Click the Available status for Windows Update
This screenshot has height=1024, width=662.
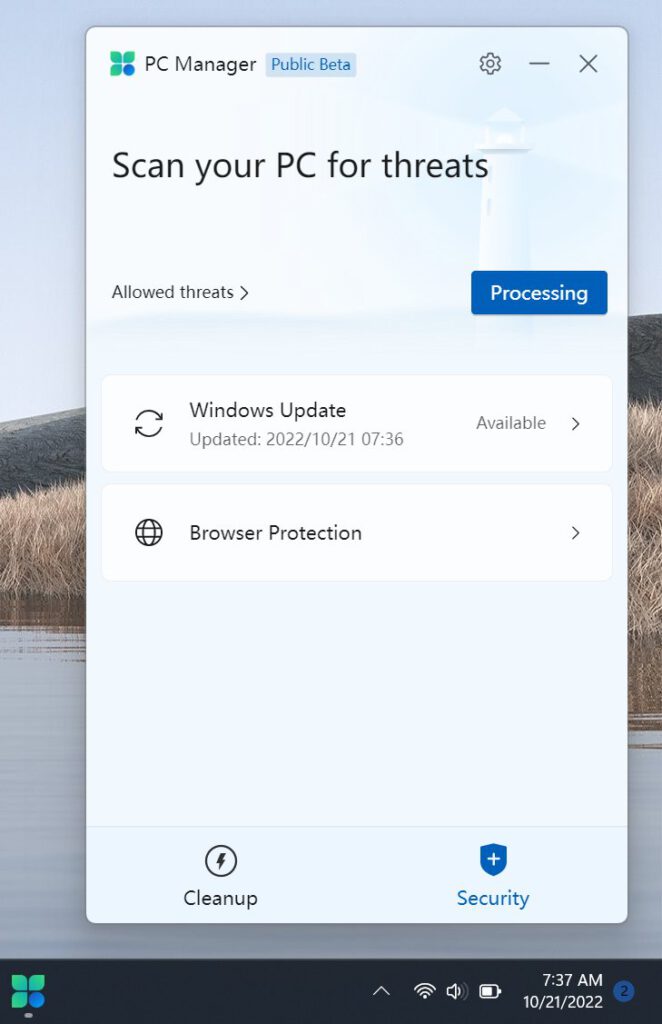tap(511, 423)
